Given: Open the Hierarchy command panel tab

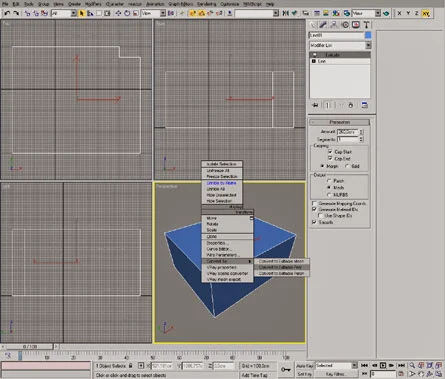Looking at the screenshot, I should pos(334,25).
